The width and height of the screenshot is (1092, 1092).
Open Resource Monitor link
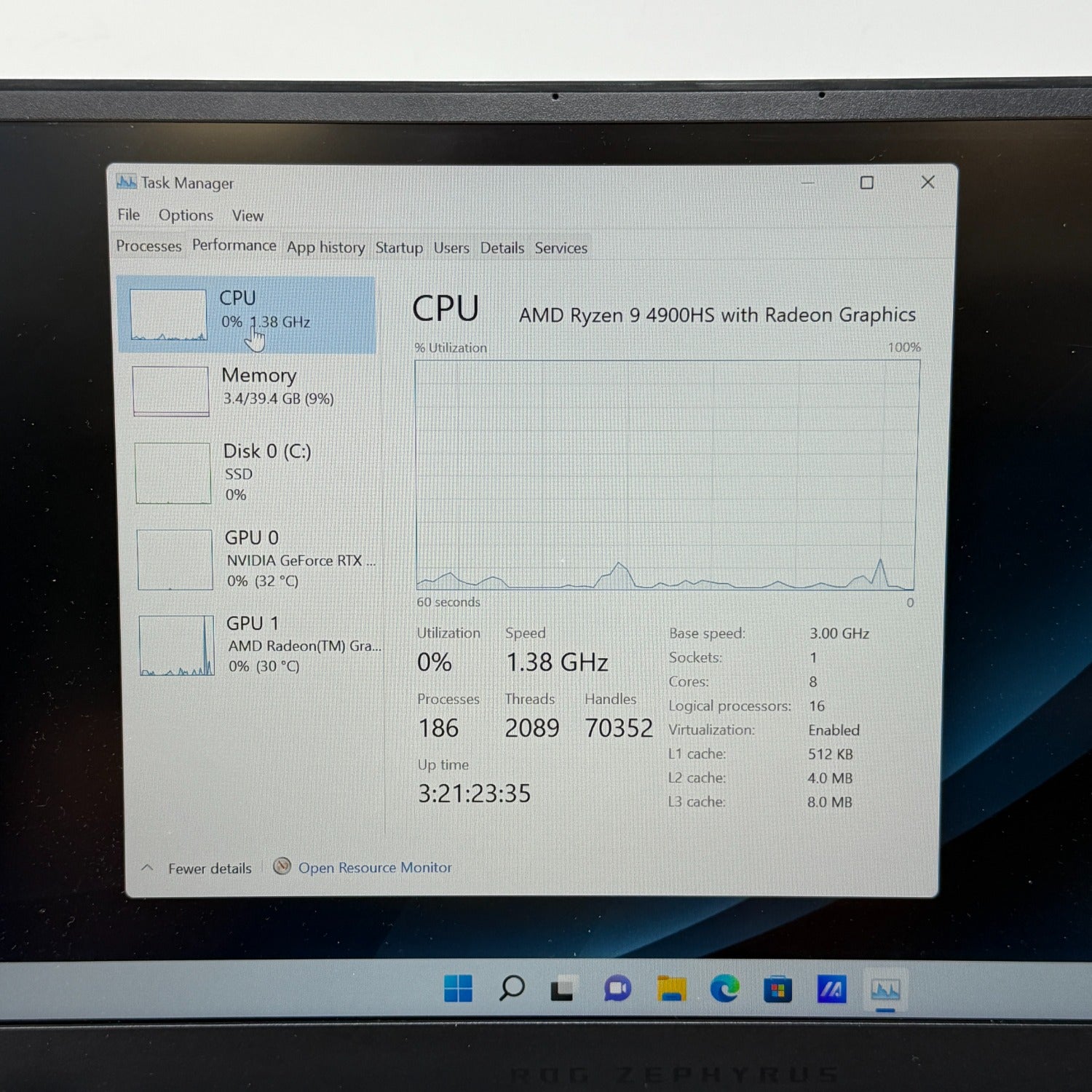[374, 868]
